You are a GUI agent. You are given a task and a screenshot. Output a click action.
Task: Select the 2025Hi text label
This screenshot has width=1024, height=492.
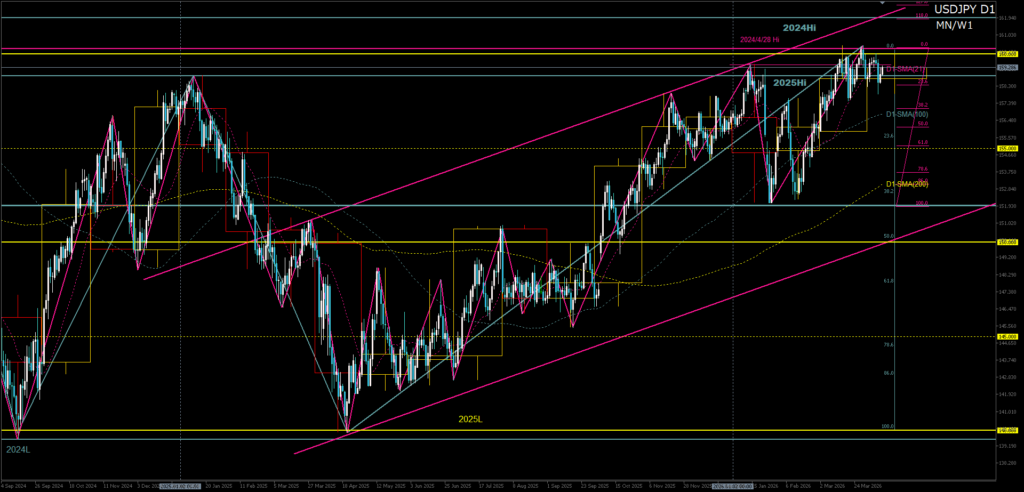click(790, 82)
